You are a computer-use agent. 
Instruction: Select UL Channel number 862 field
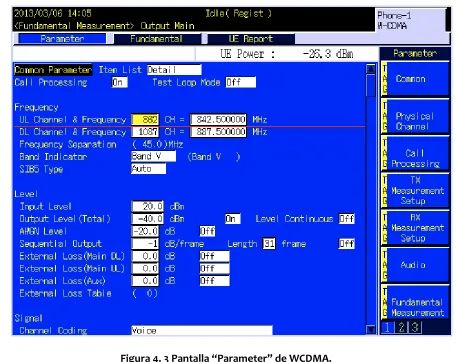tap(145, 119)
